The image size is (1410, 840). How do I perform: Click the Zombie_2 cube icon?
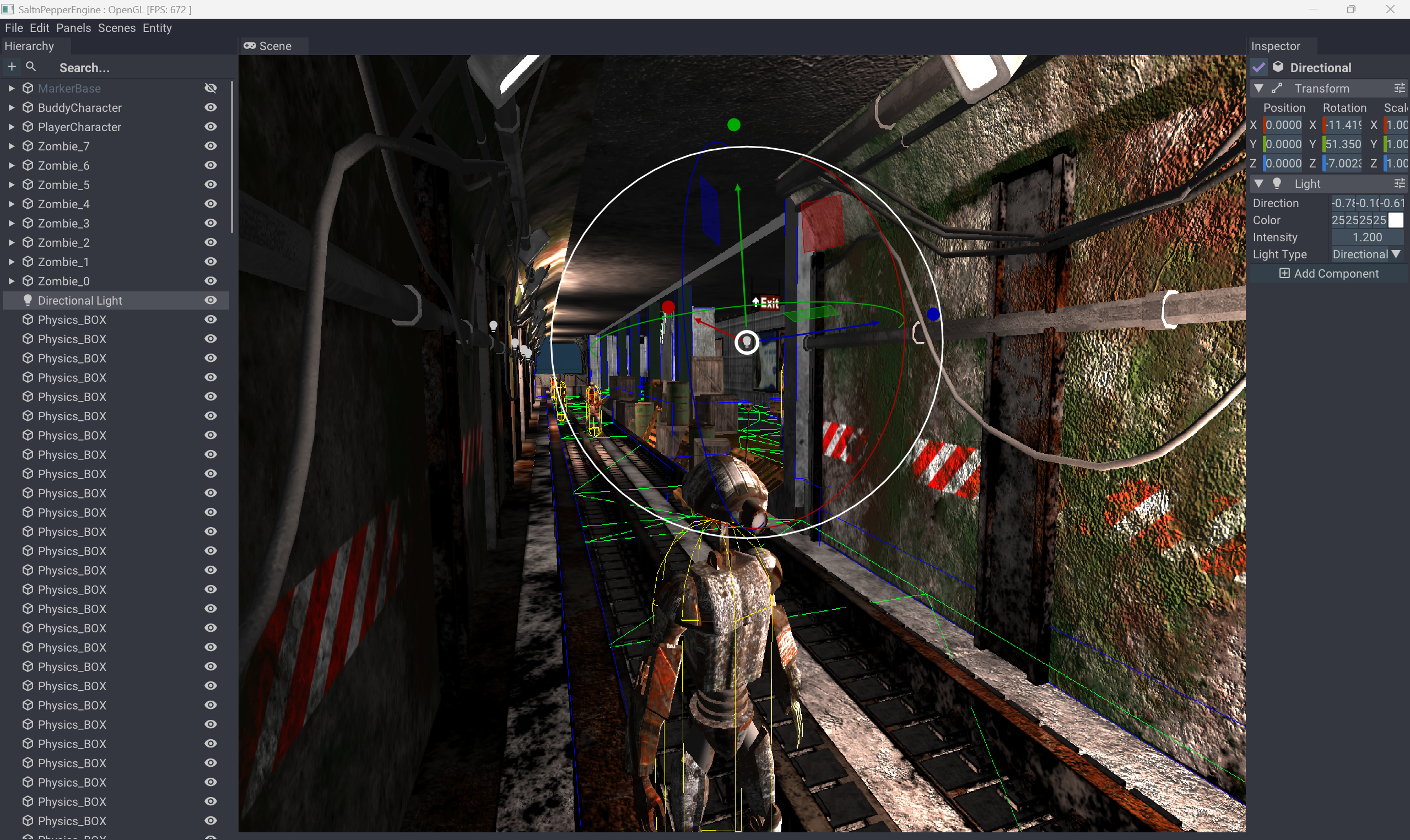[x=28, y=242]
